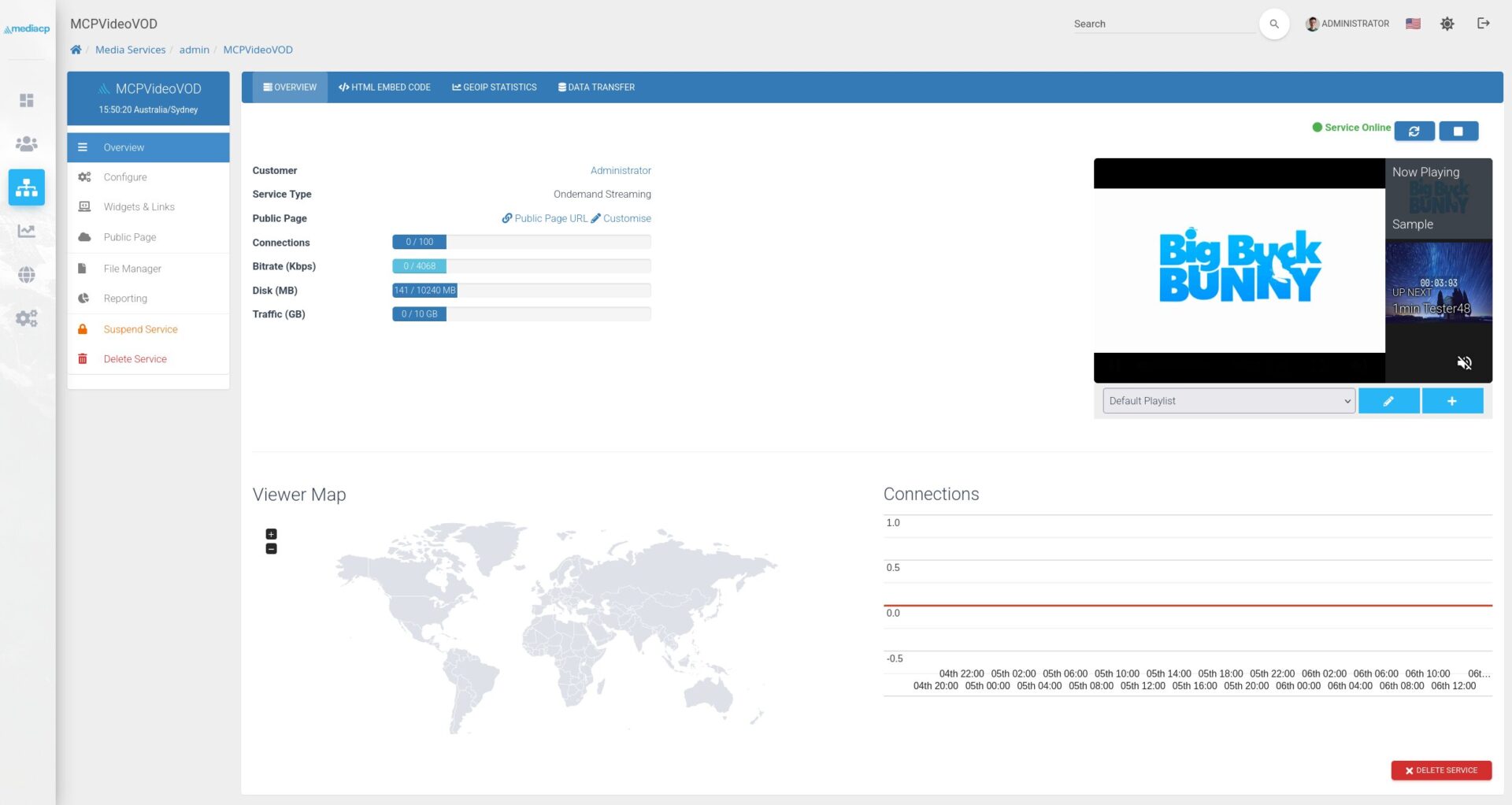Open the users group icon in sidebar
Viewport: 1512px width, 805px height.
click(27, 144)
